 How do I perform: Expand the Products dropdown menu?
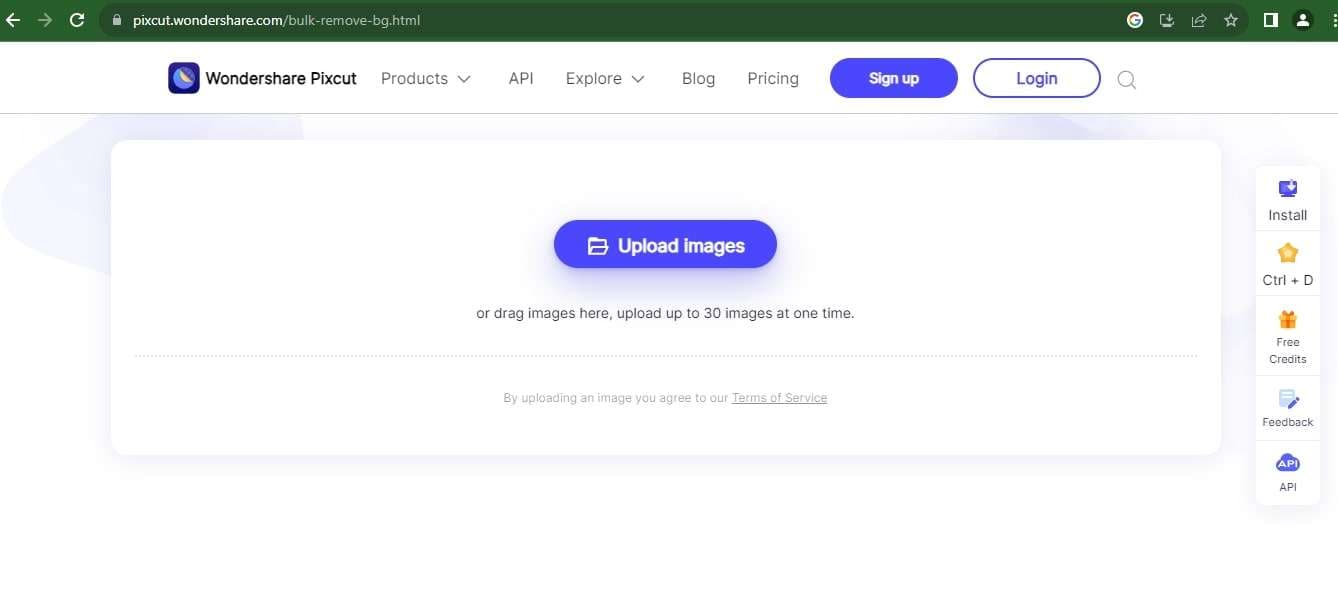coord(425,79)
